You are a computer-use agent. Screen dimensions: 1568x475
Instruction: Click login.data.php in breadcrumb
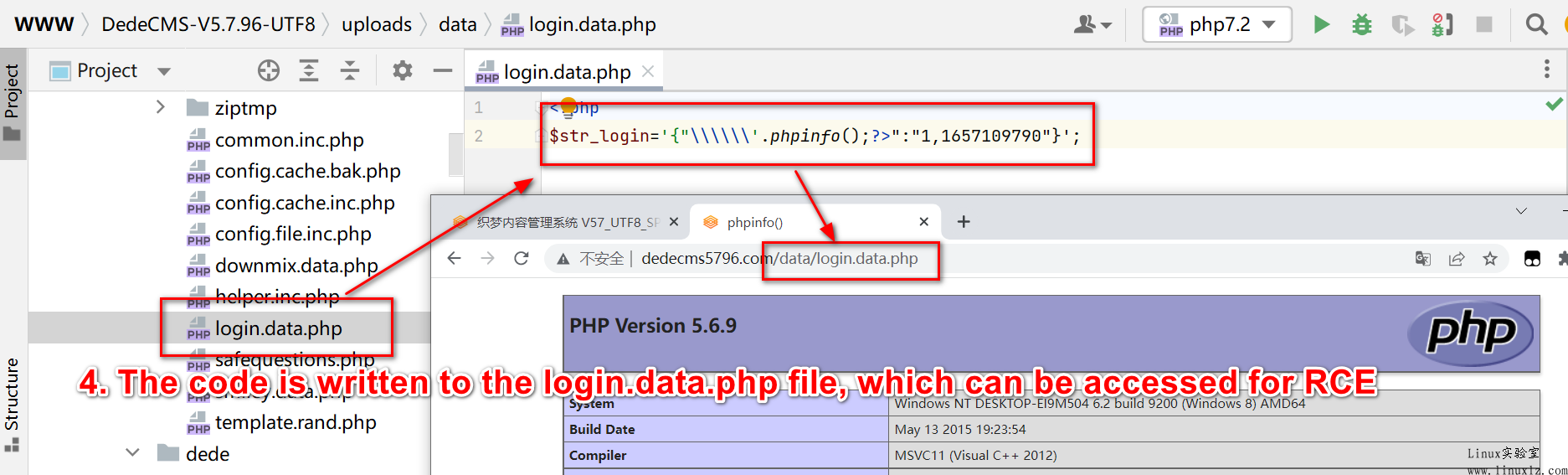pyautogui.click(x=578, y=24)
